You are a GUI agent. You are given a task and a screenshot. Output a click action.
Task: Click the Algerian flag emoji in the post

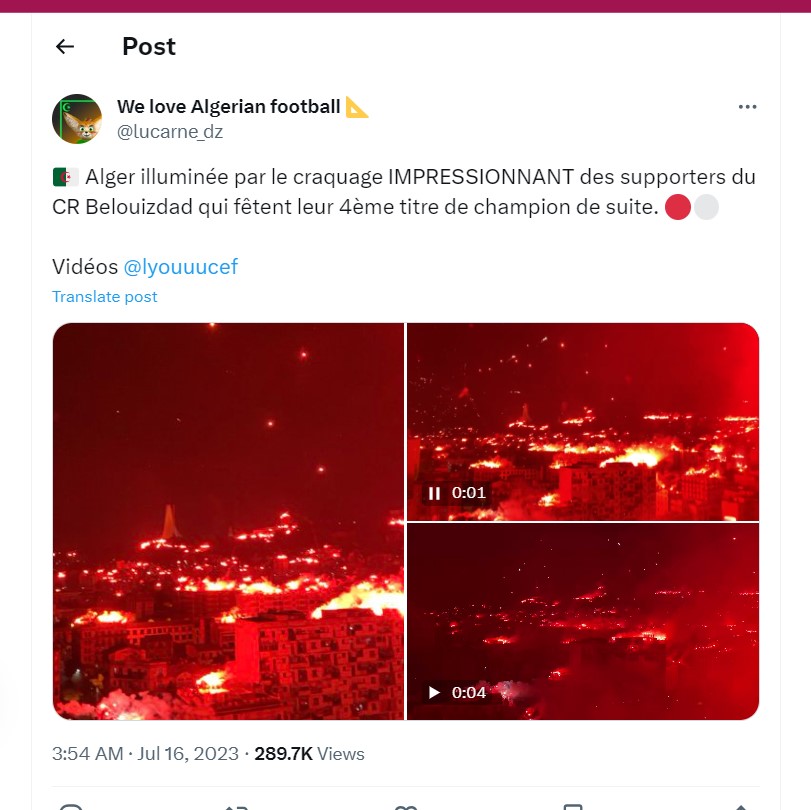point(61,176)
